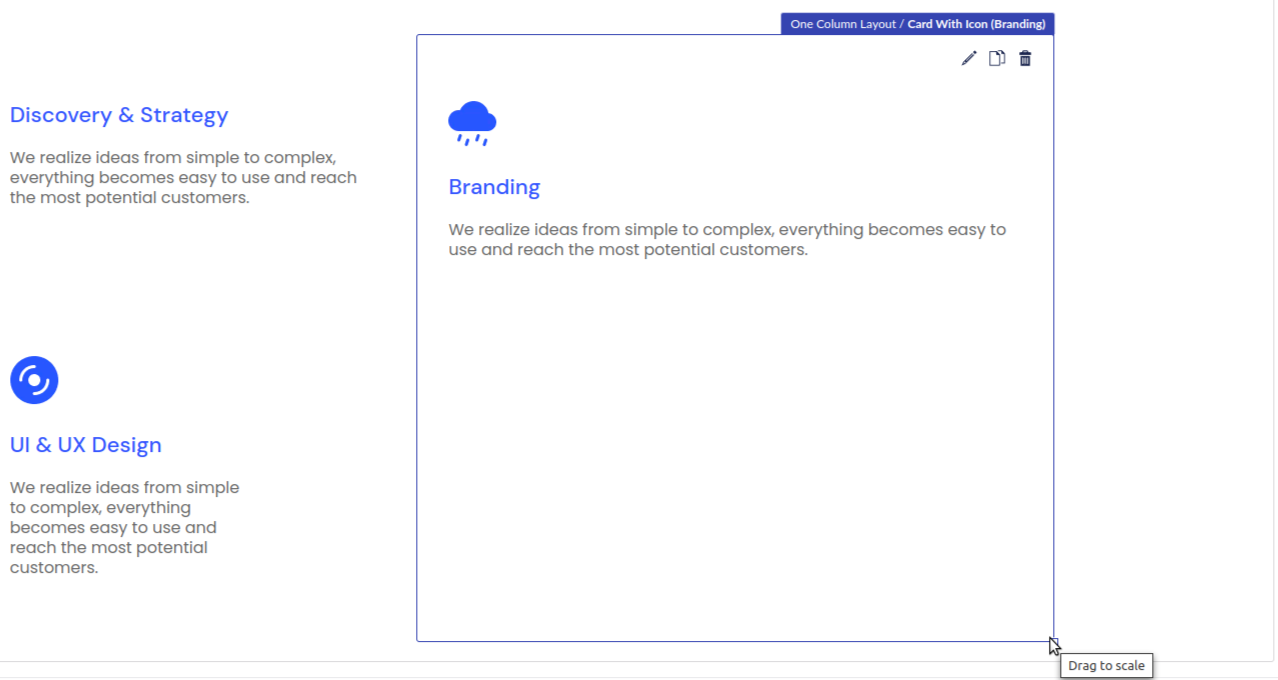Click Card With Icon (Branding) breadcrumb label
1278x680 pixels.
coord(976,24)
